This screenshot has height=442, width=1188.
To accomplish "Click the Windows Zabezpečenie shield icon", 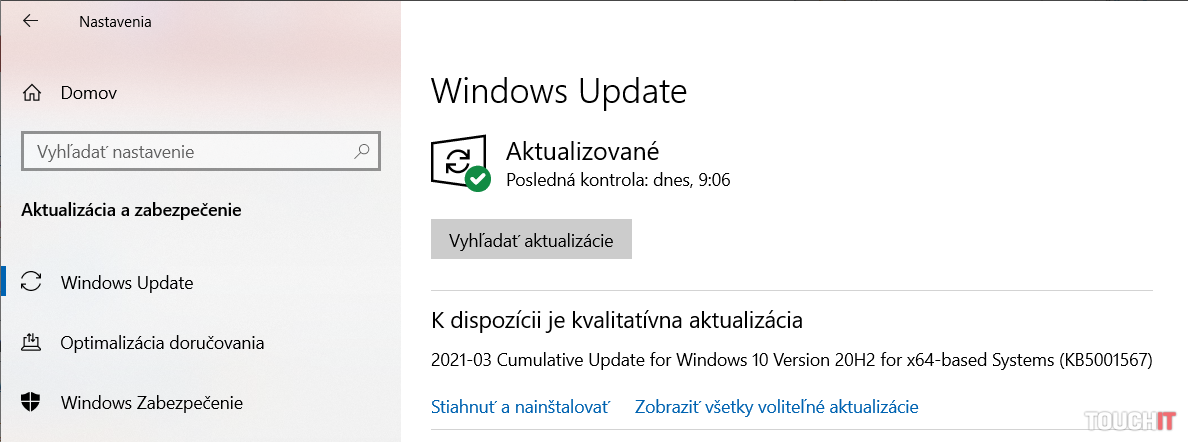I will 31,403.
